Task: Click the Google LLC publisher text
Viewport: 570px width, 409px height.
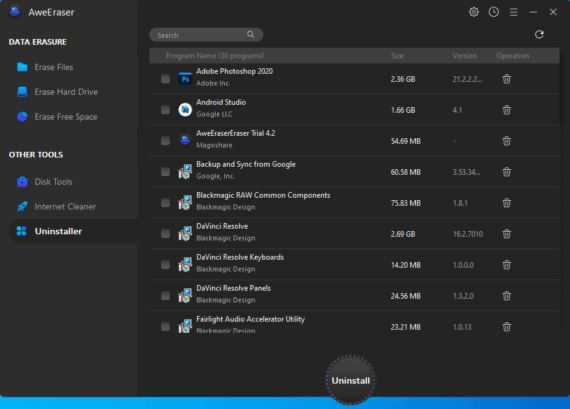Action: coord(214,114)
